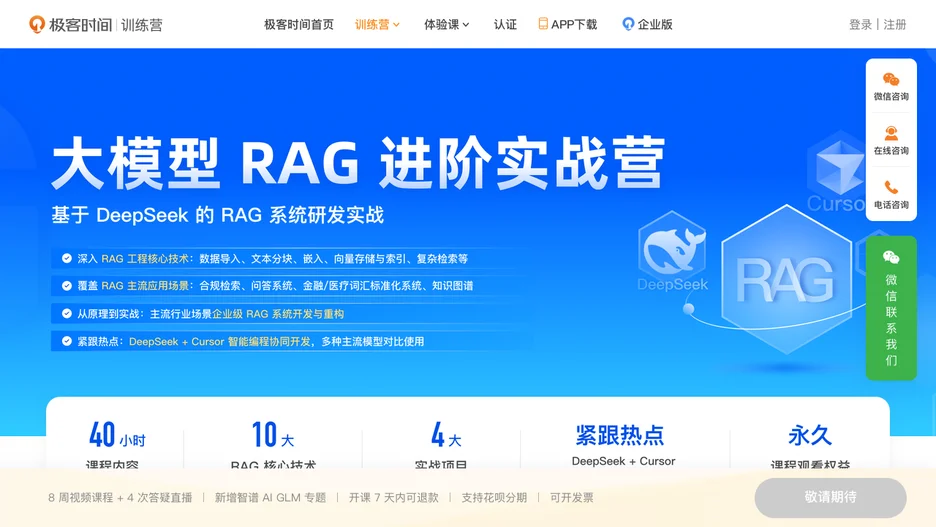This screenshot has height=527, width=936.
Task: Click the 10 大 statistic
Action: tap(273, 435)
